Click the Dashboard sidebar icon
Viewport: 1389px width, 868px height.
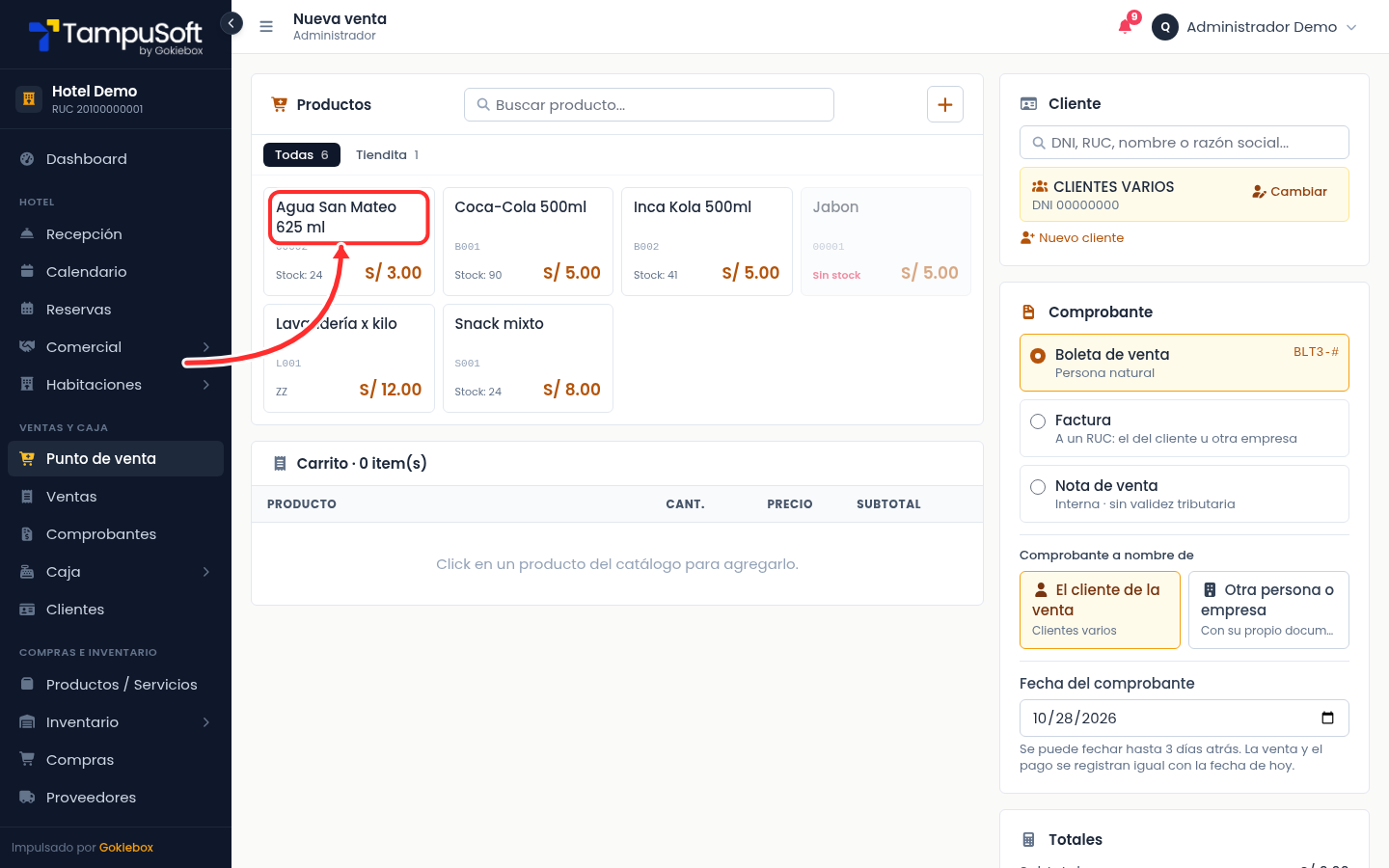(27, 159)
